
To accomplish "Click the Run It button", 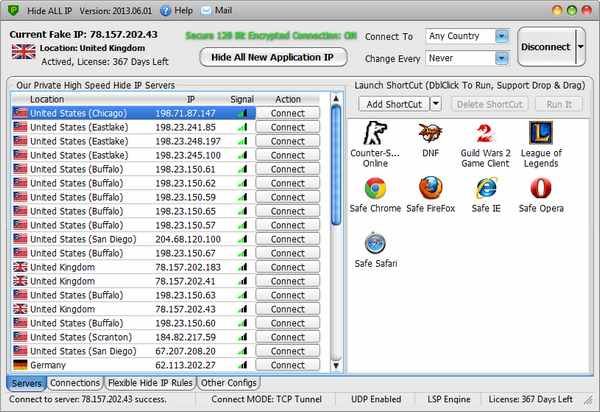I will point(559,104).
